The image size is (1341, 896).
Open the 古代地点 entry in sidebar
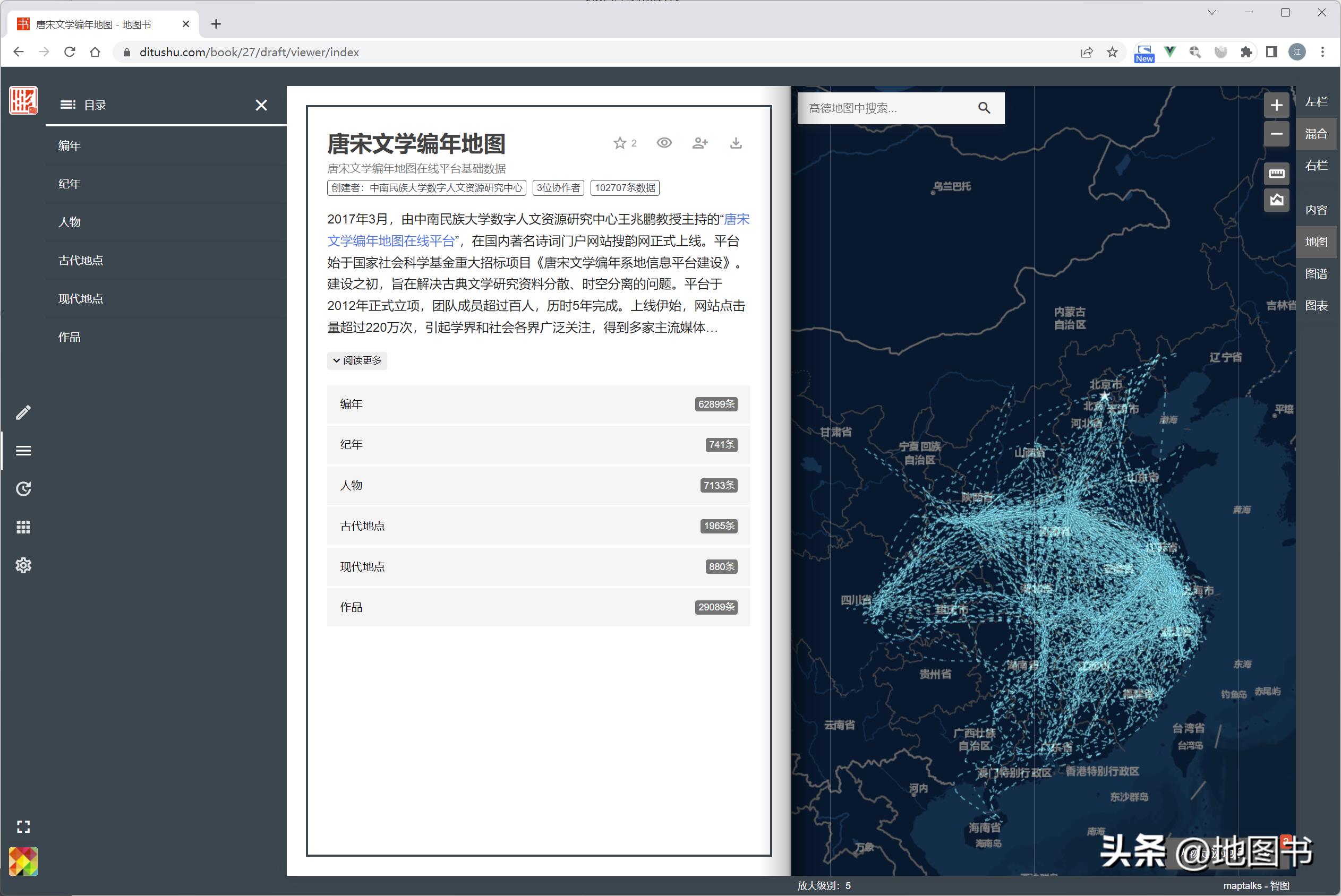[166, 261]
